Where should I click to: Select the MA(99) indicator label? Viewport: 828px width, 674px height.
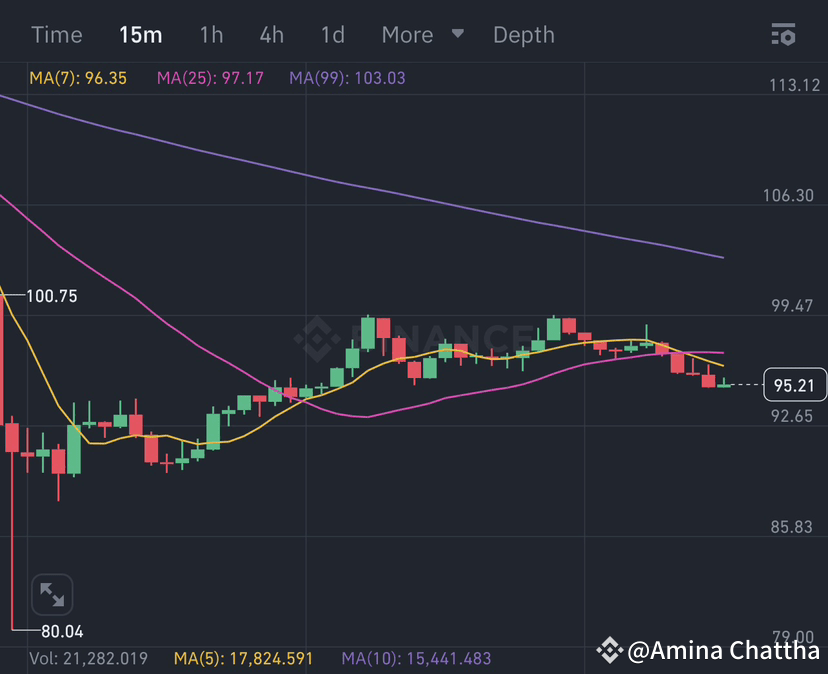tap(345, 77)
